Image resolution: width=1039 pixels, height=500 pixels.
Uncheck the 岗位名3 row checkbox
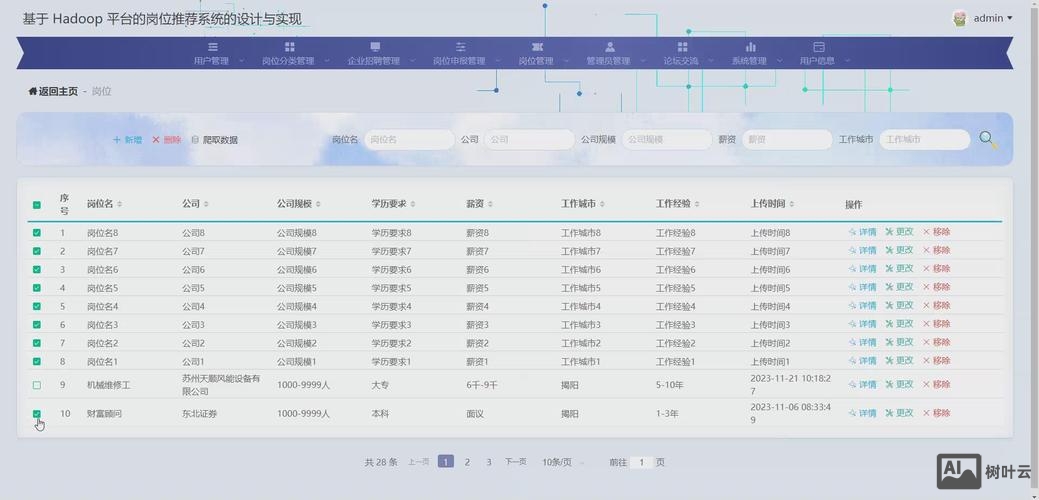click(x=37, y=325)
